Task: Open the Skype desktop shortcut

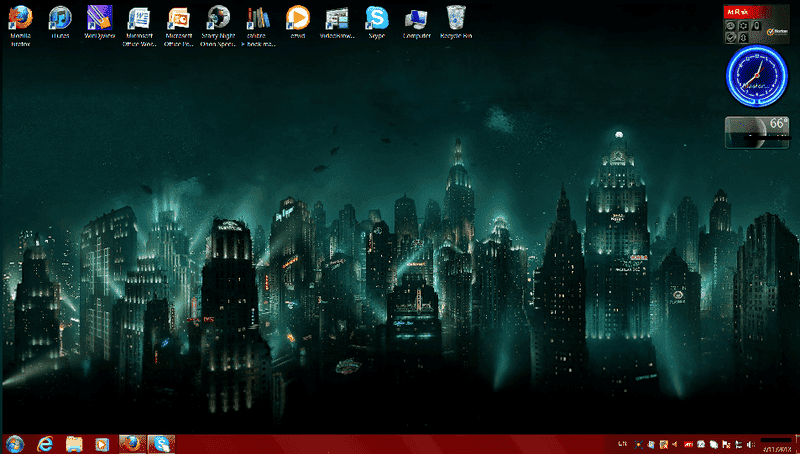Action: [x=377, y=23]
